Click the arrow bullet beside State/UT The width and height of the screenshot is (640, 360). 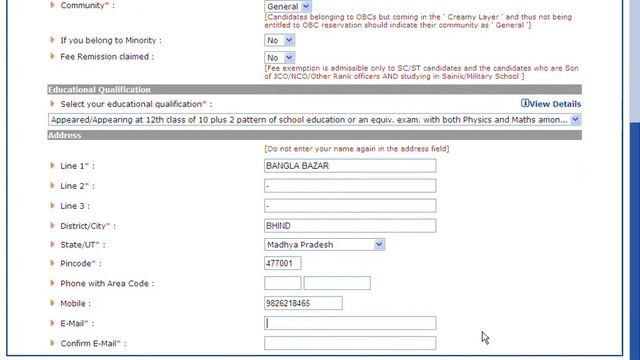[x=52, y=244]
